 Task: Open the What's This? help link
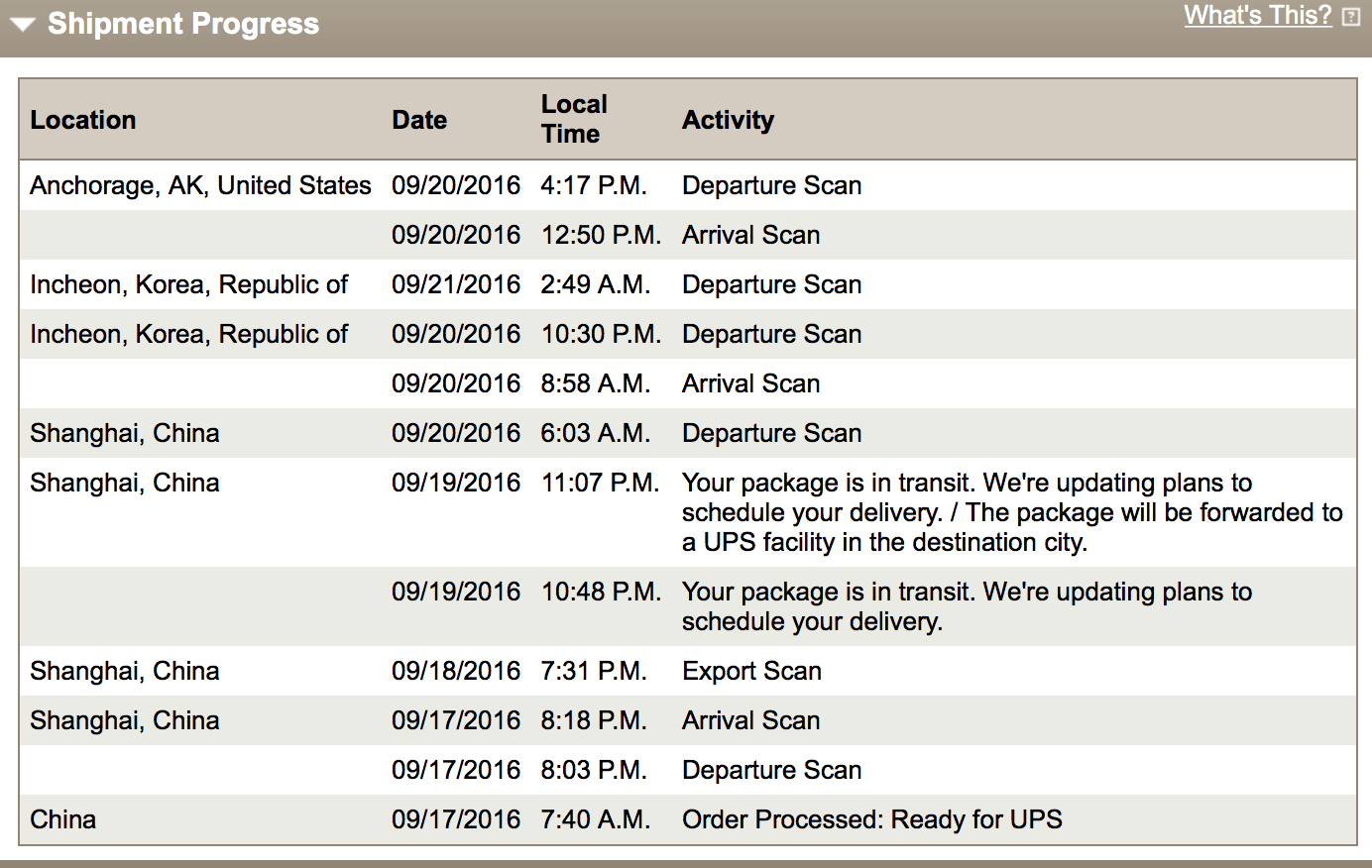coord(1258,16)
